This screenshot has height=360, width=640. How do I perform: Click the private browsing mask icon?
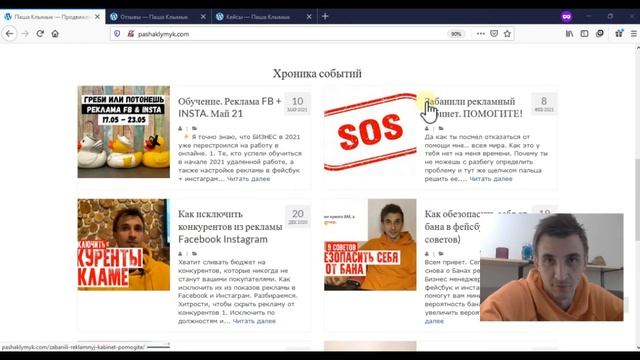pos(567,17)
